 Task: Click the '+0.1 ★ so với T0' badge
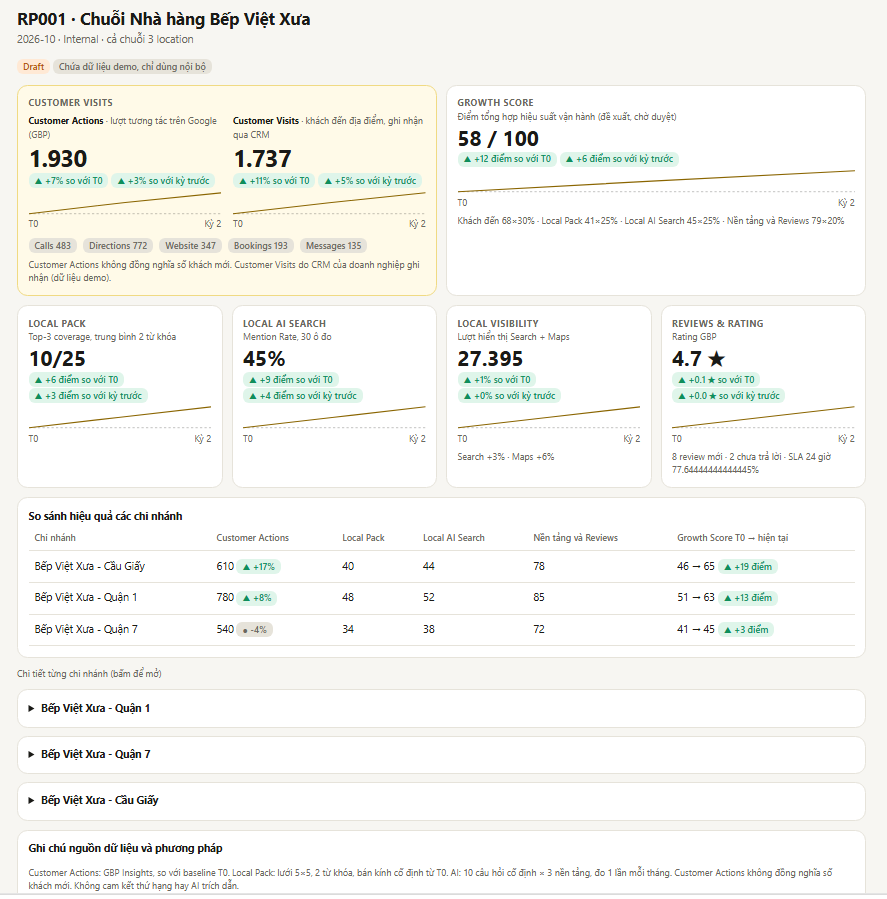pos(716,380)
